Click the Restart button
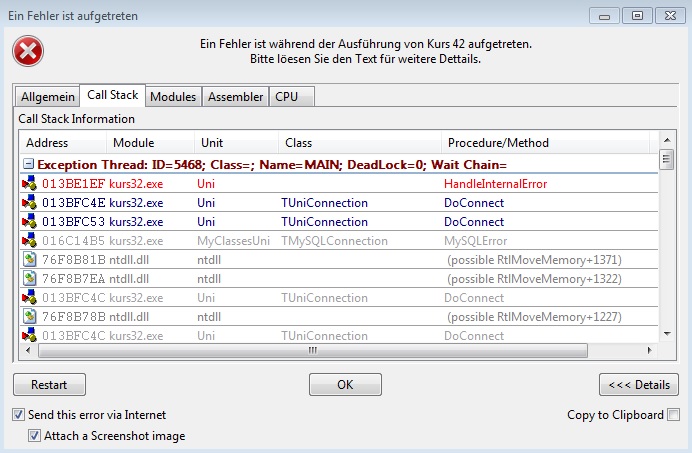Screen dimensions: 692x453 click(x=49, y=384)
